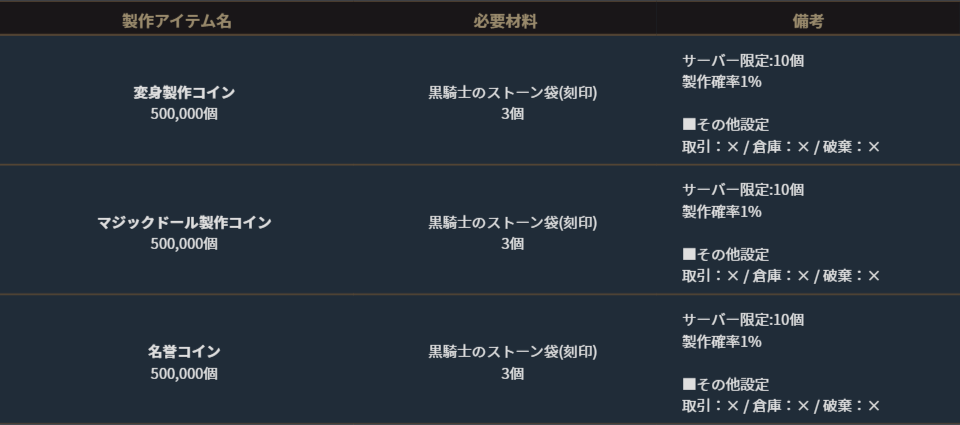960x425 pixels.
Task: Select the 変身製作コイン item name
Action: [x=183, y=93]
